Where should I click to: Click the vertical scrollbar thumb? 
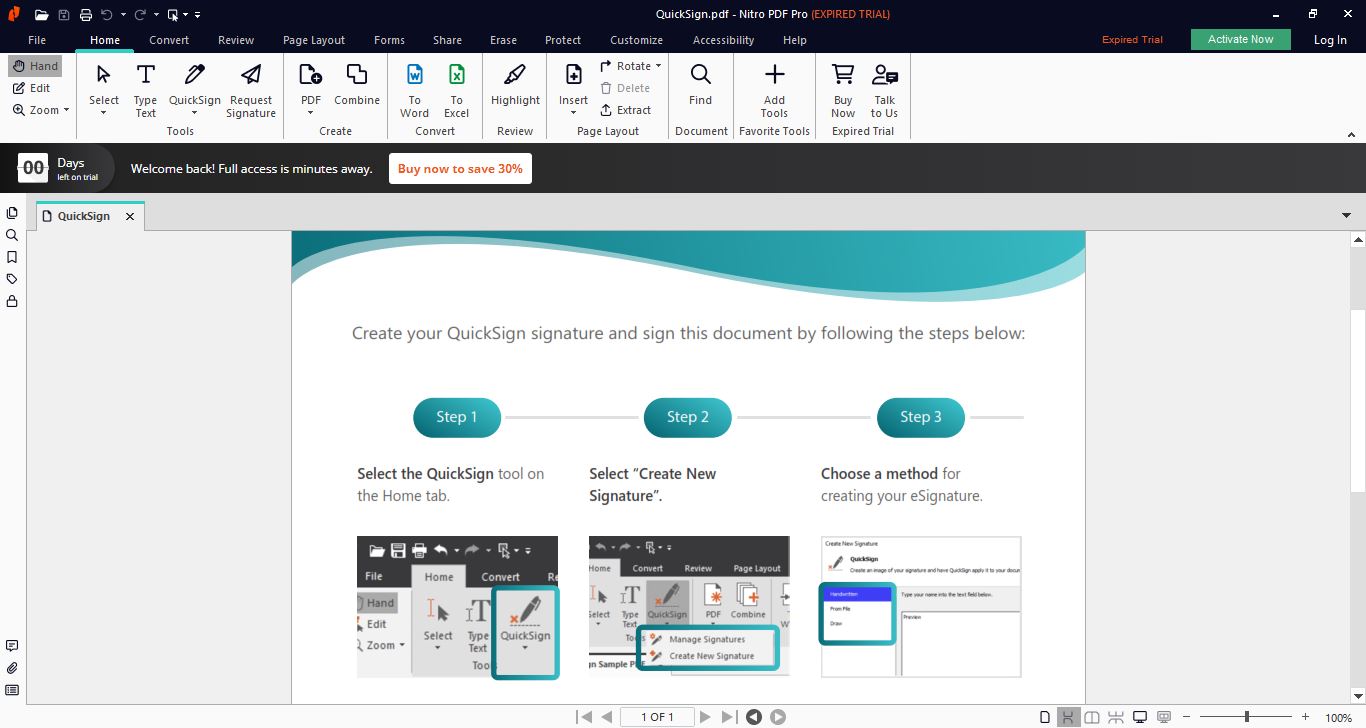[1358, 400]
